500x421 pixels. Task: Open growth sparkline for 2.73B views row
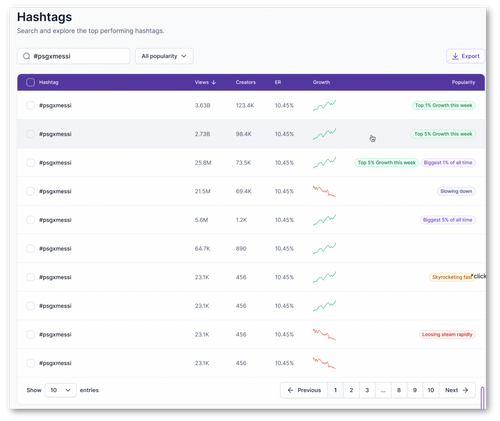[x=324, y=134]
